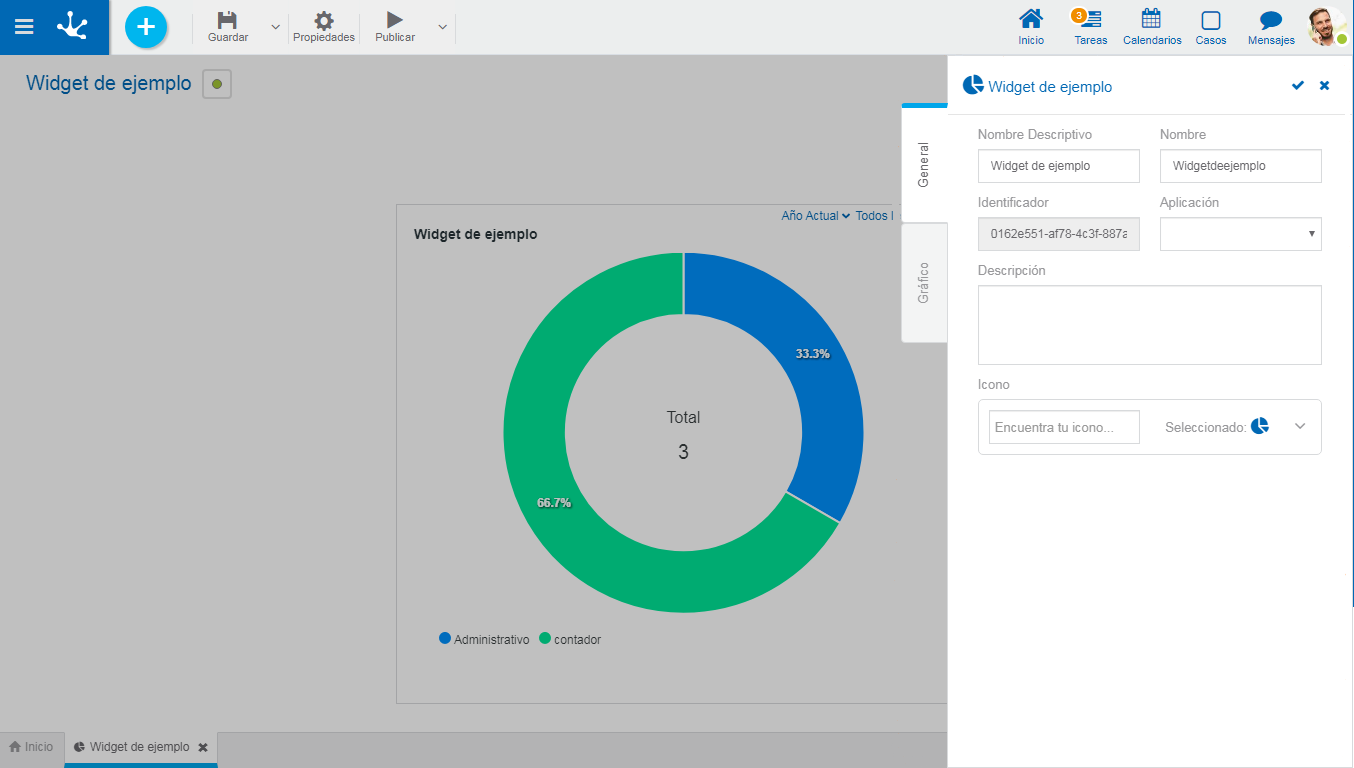Image resolution: width=1354 pixels, height=768 pixels.
Task: Confirm panel with checkmark icon
Action: point(1298,86)
